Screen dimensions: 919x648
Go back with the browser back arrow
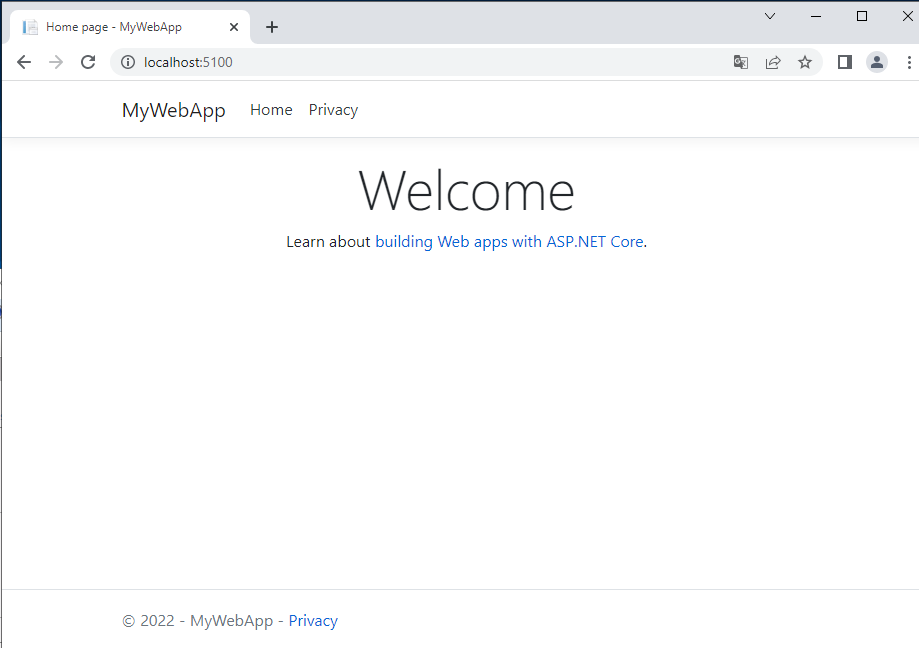point(23,62)
